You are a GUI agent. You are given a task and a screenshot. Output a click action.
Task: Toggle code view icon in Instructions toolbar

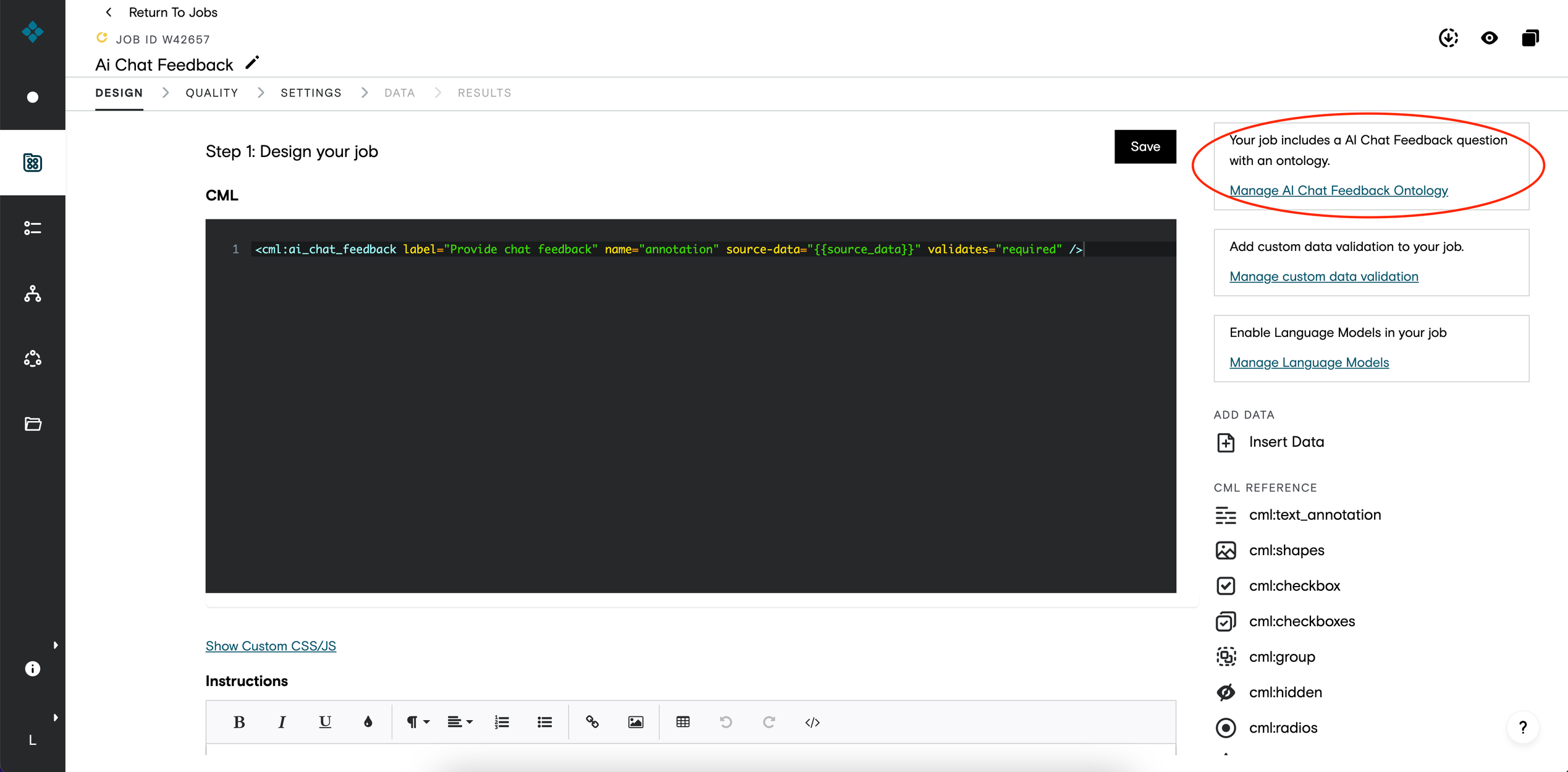[x=812, y=722]
